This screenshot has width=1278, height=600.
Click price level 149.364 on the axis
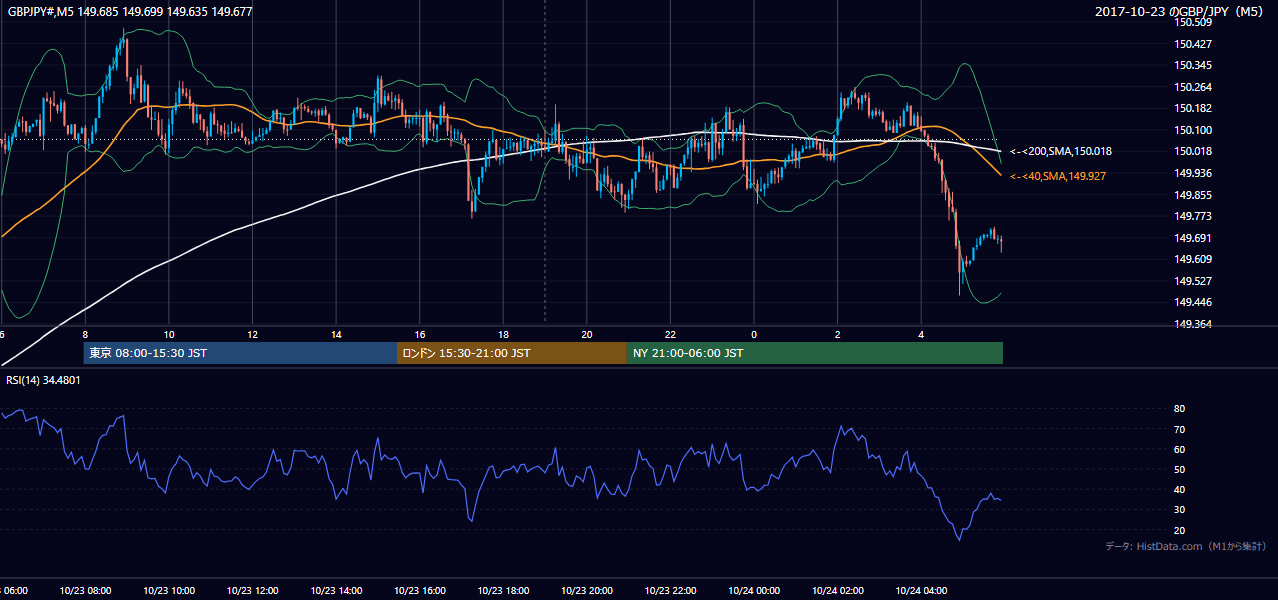1192,324
